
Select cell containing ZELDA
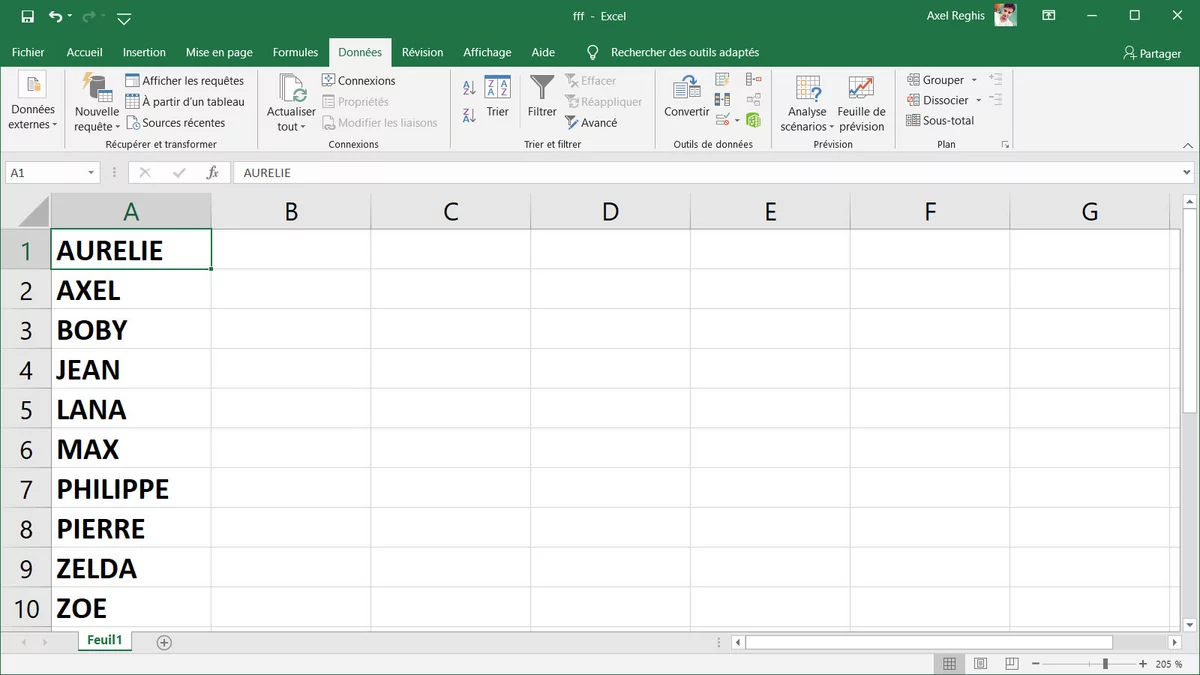pyautogui.click(x=131, y=568)
